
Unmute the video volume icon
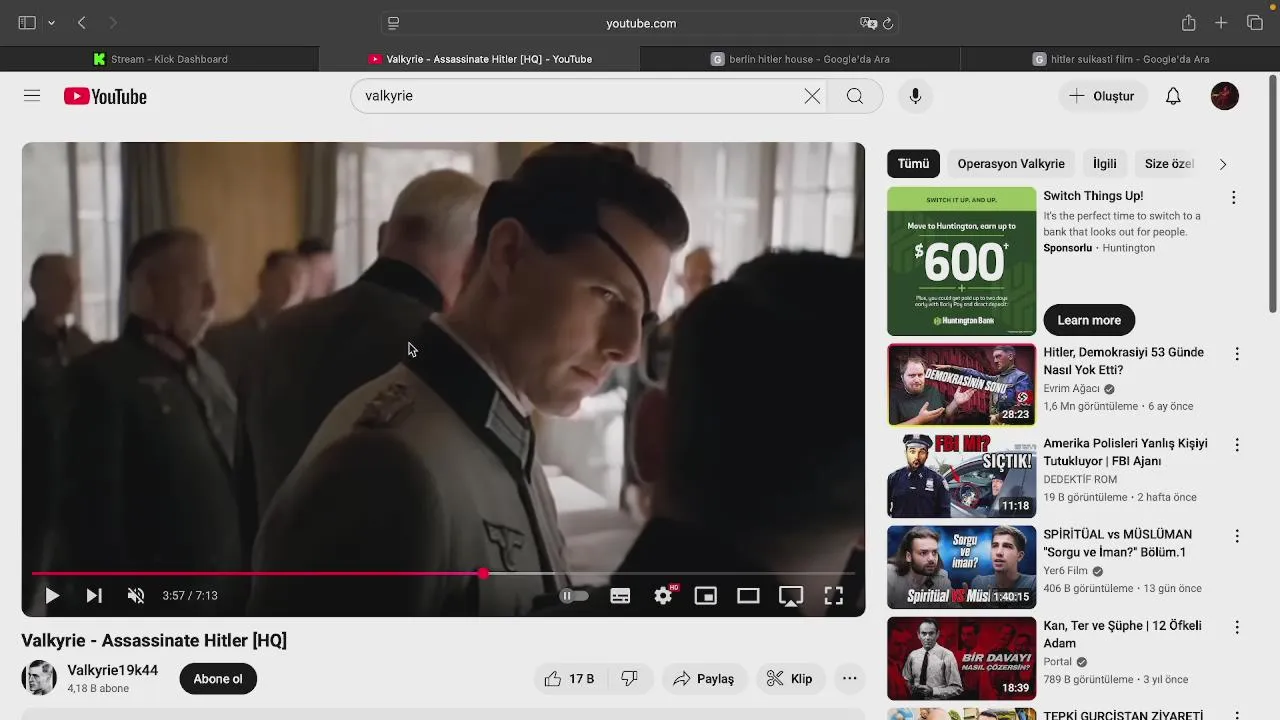point(136,596)
